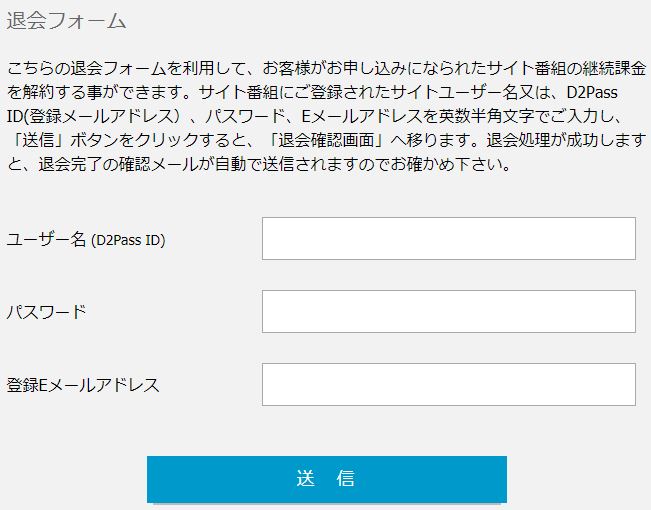Click the パスワード form label
The height and width of the screenshot is (510, 651).
click(x=46, y=312)
